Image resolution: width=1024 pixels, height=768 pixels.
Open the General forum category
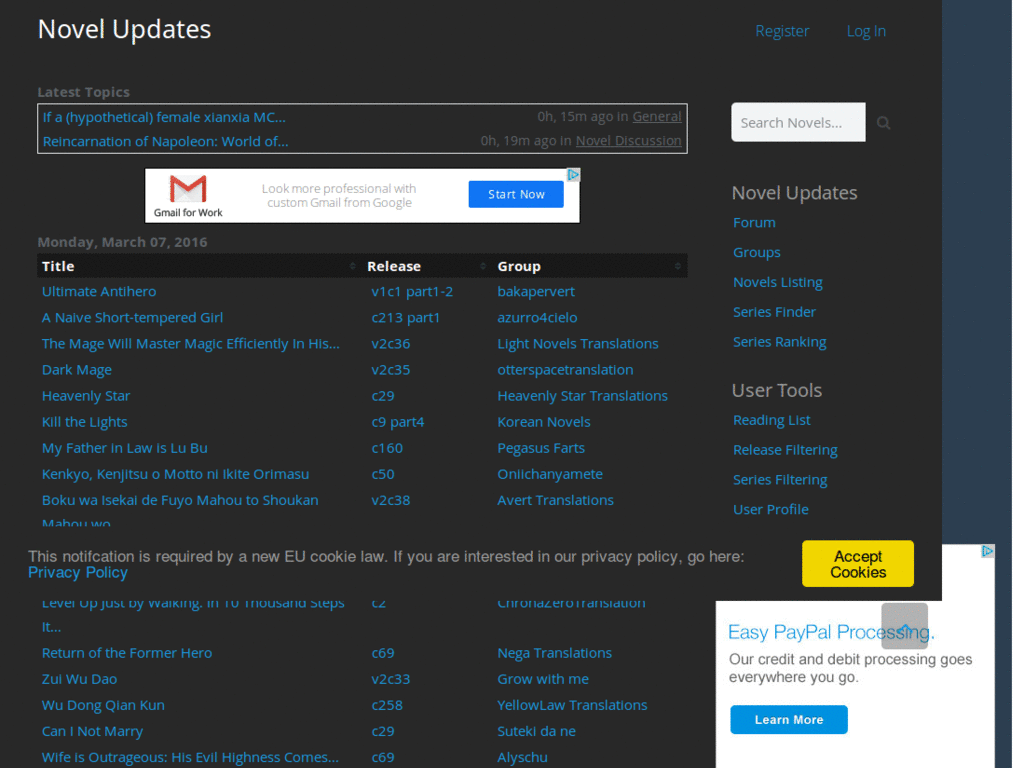click(657, 116)
